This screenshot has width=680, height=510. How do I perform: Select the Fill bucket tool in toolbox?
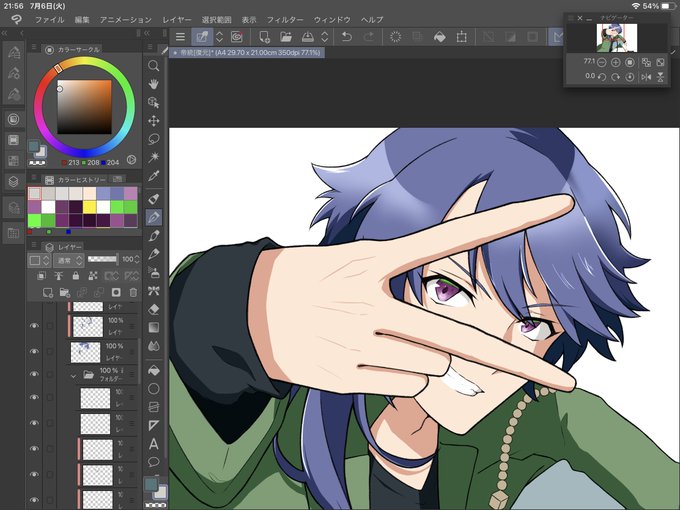coord(154,370)
